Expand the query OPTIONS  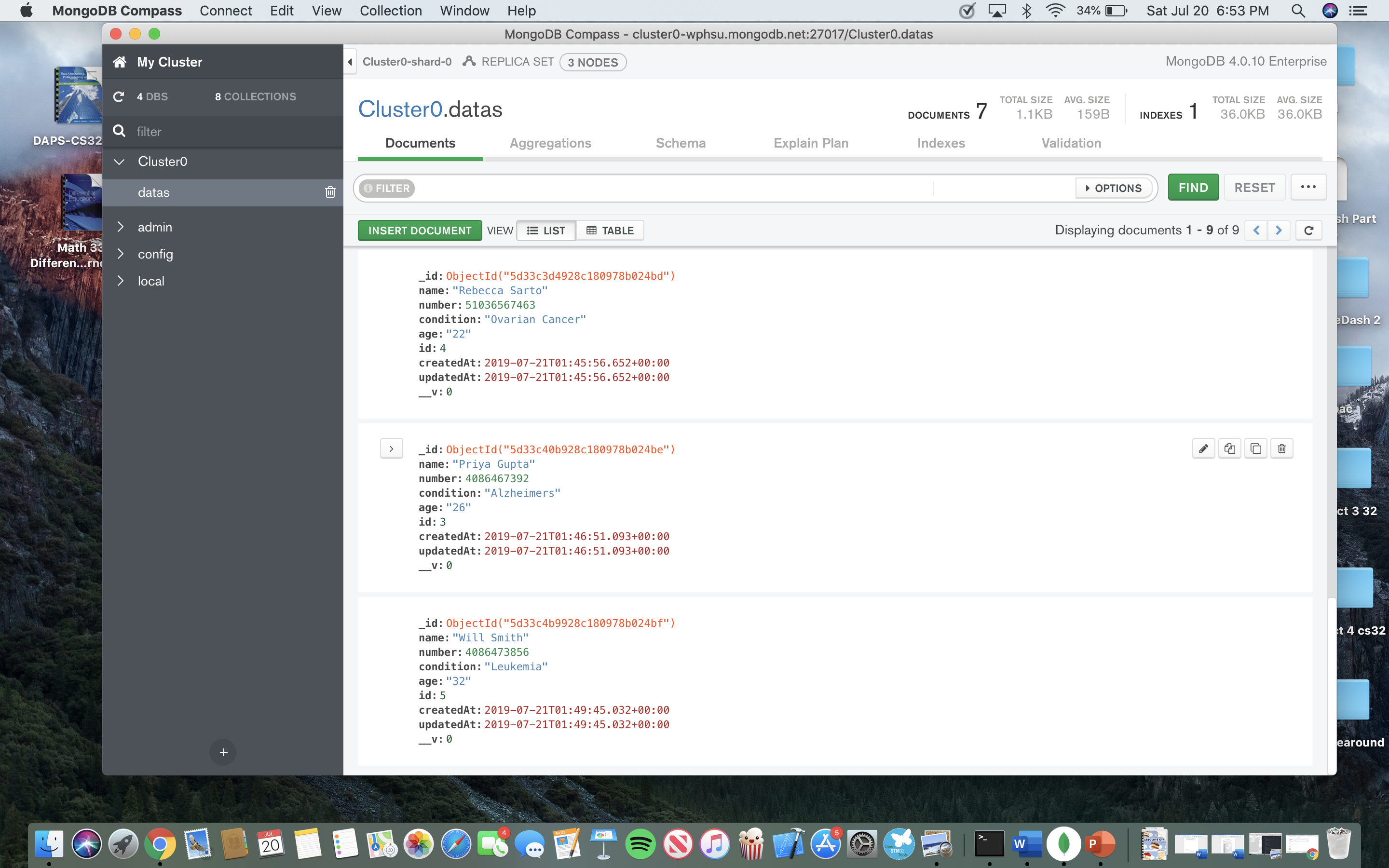point(1113,188)
